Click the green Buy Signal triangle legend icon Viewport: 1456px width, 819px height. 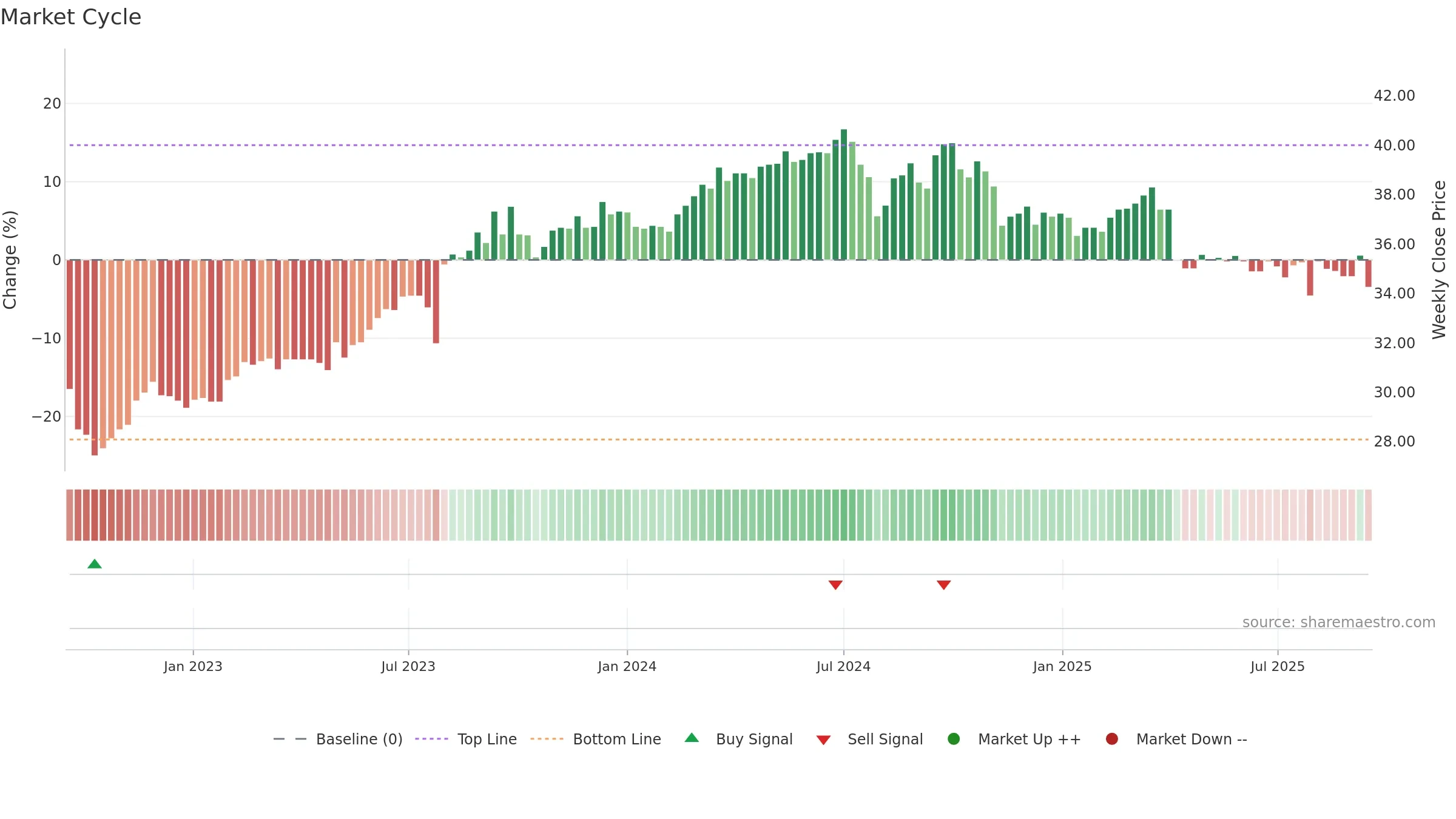pos(692,738)
